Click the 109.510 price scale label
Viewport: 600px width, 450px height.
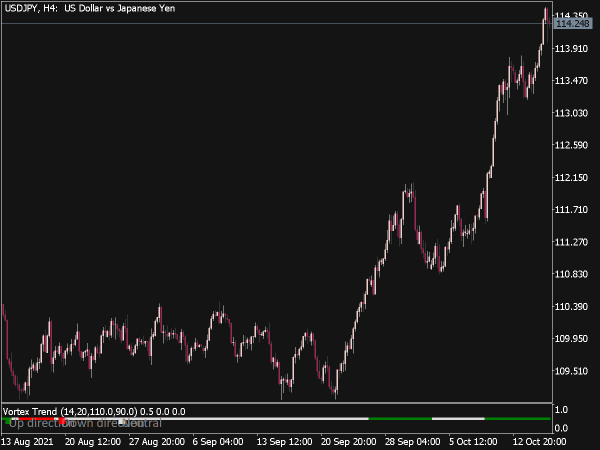(x=571, y=371)
